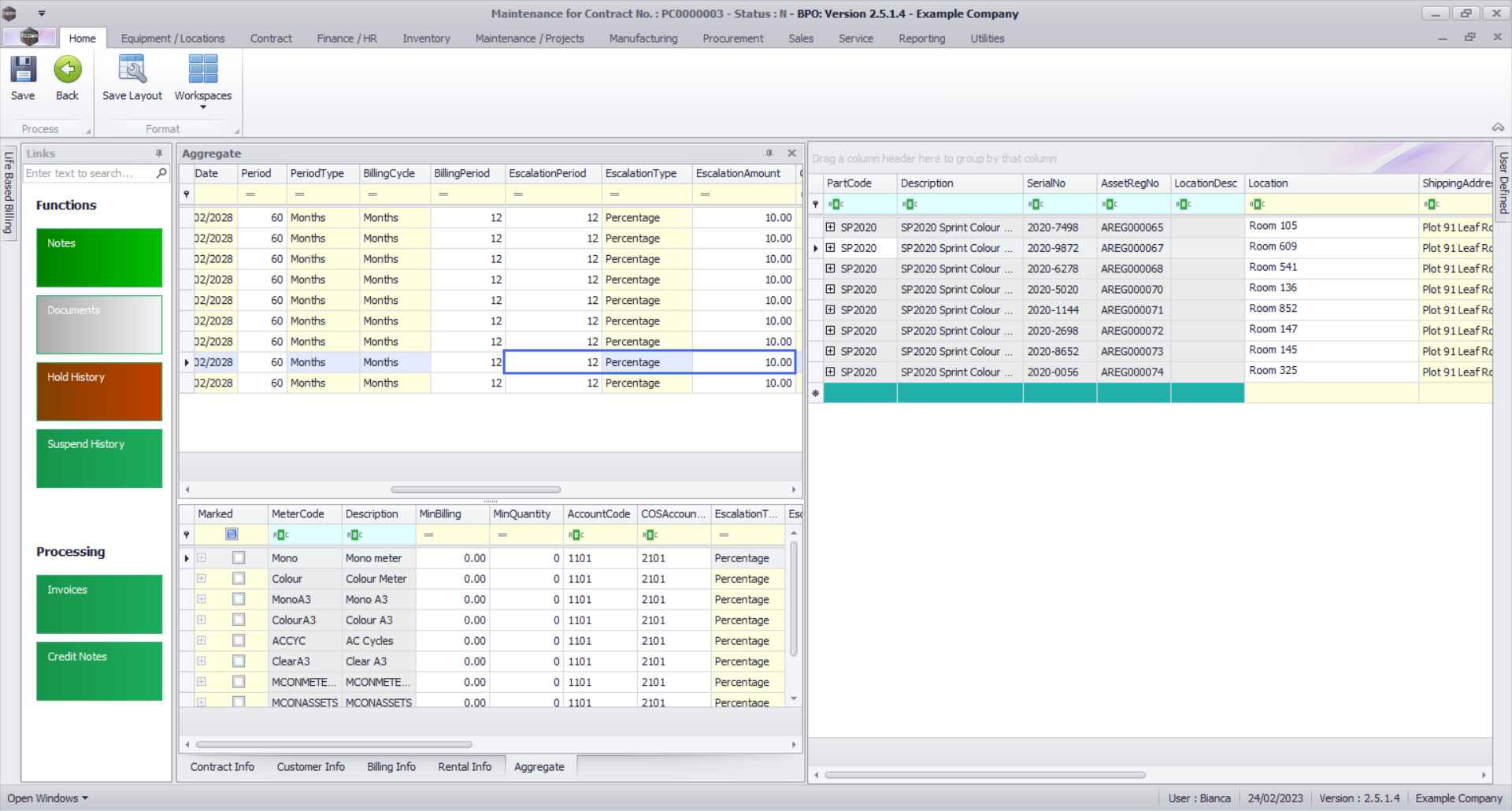Expand the row with serial number 2020-7498
Screen dimensions: 1512x811
pos(830,228)
